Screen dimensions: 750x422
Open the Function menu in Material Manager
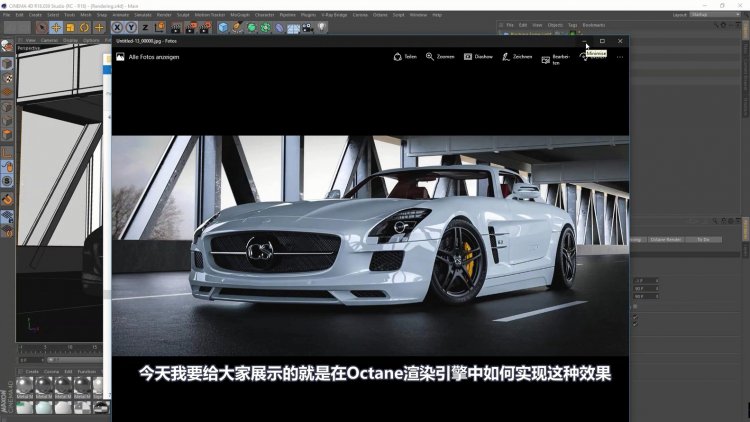[x=87, y=371]
